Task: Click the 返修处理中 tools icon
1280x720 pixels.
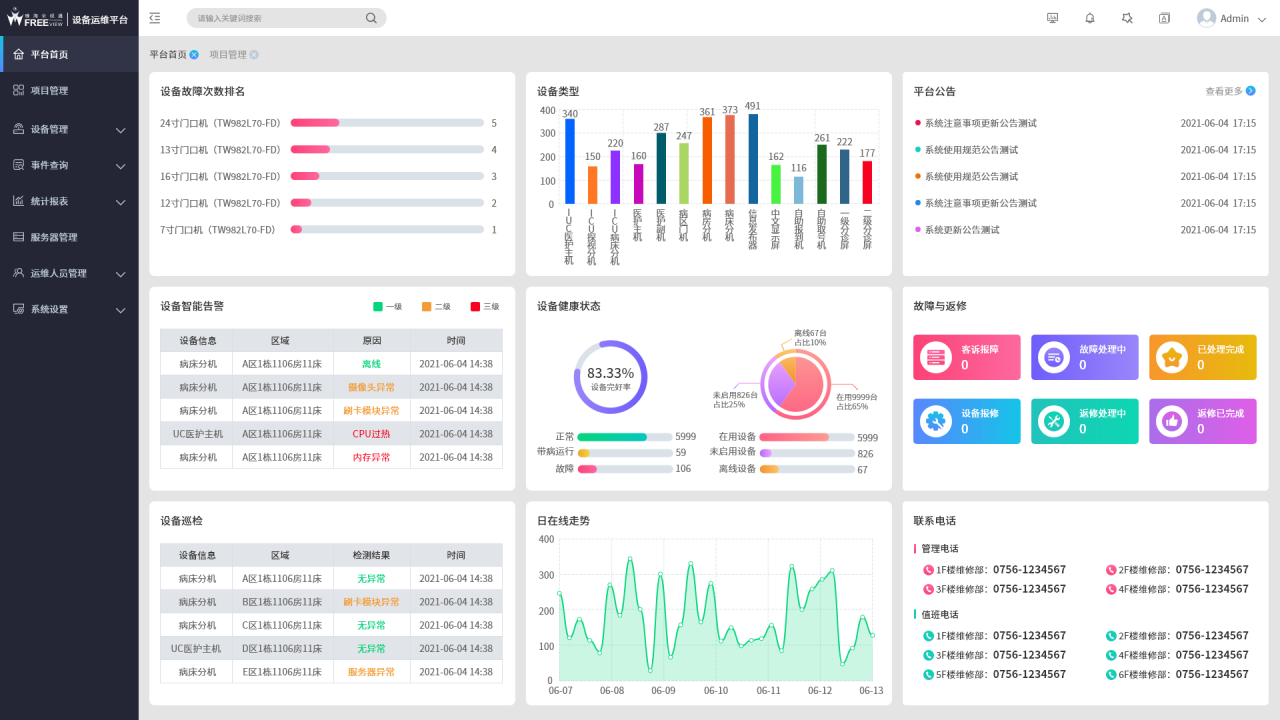Action: [x=1054, y=421]
